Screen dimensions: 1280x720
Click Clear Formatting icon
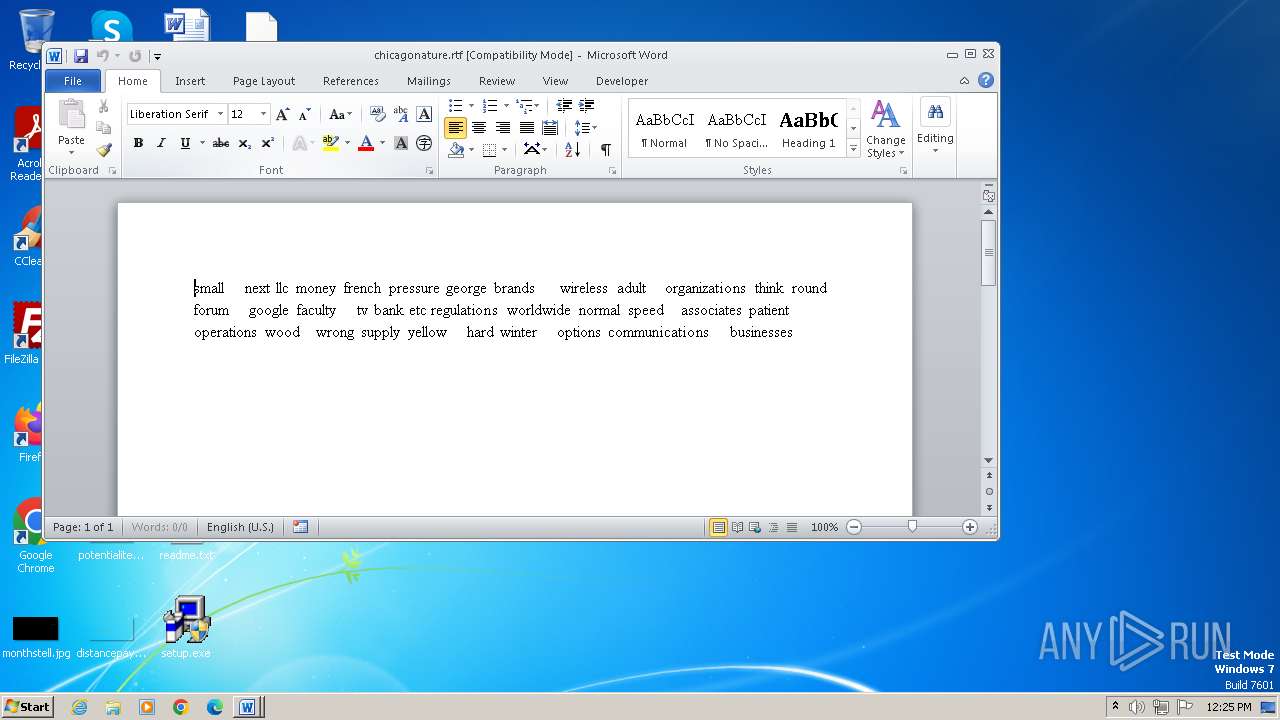pyautogui.click(x=377, y=114)
